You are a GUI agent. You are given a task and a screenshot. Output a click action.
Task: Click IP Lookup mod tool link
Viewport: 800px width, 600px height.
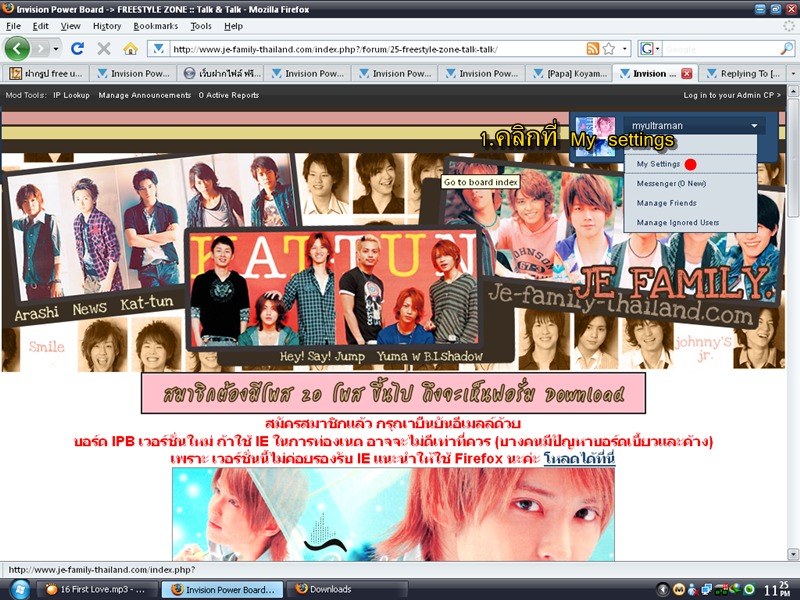pos(71,95)
